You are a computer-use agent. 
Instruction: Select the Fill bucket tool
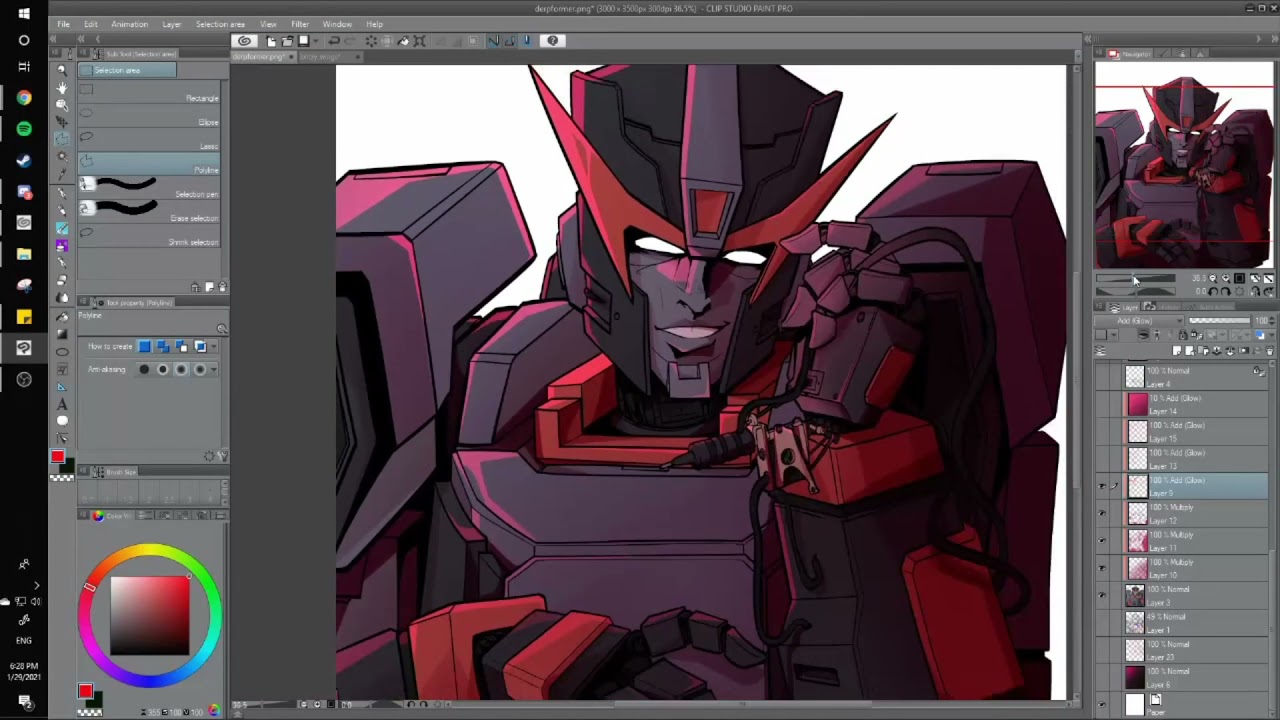(x=62, y=316)
